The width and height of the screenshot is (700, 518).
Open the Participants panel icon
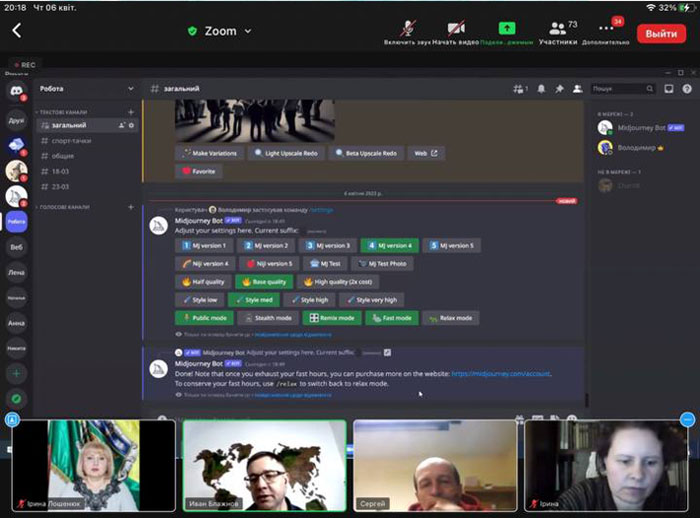[558, 29]
